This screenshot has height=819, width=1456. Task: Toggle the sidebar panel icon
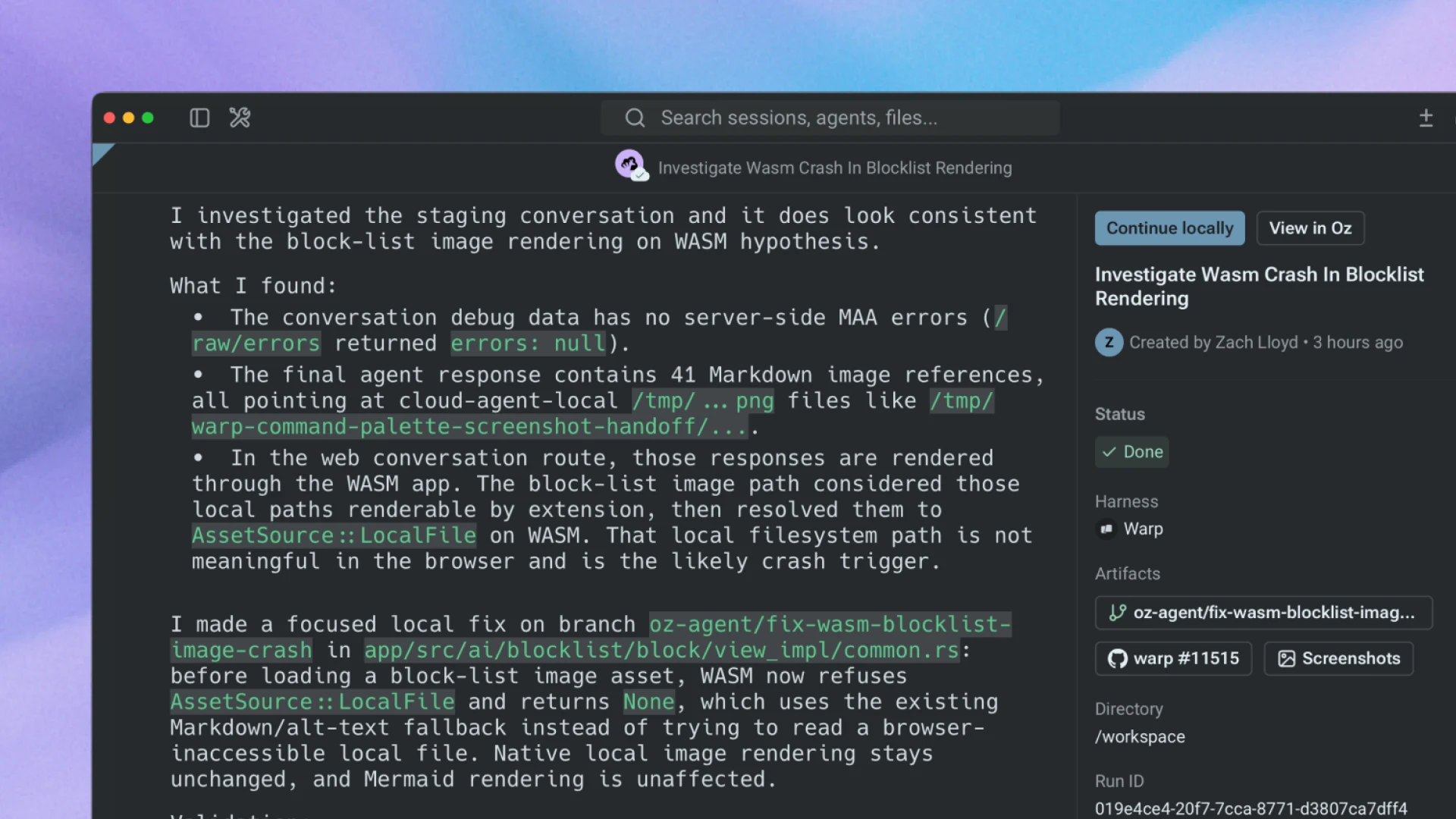pyautogui.click(x=199, y=118)
